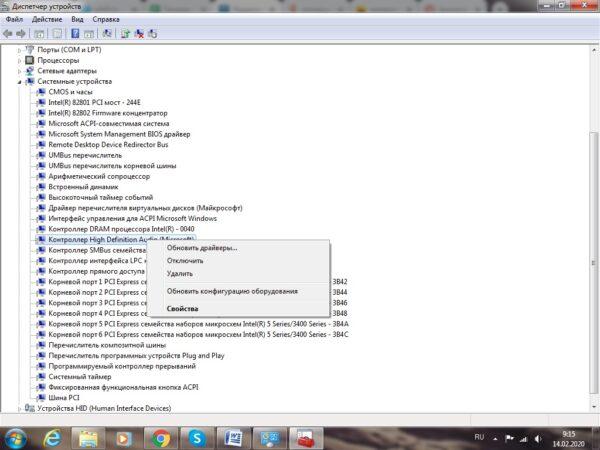This screenshot has width=600, height=450.
Task: Click the Back arrow toolbar icon
Action: [7, 34]
